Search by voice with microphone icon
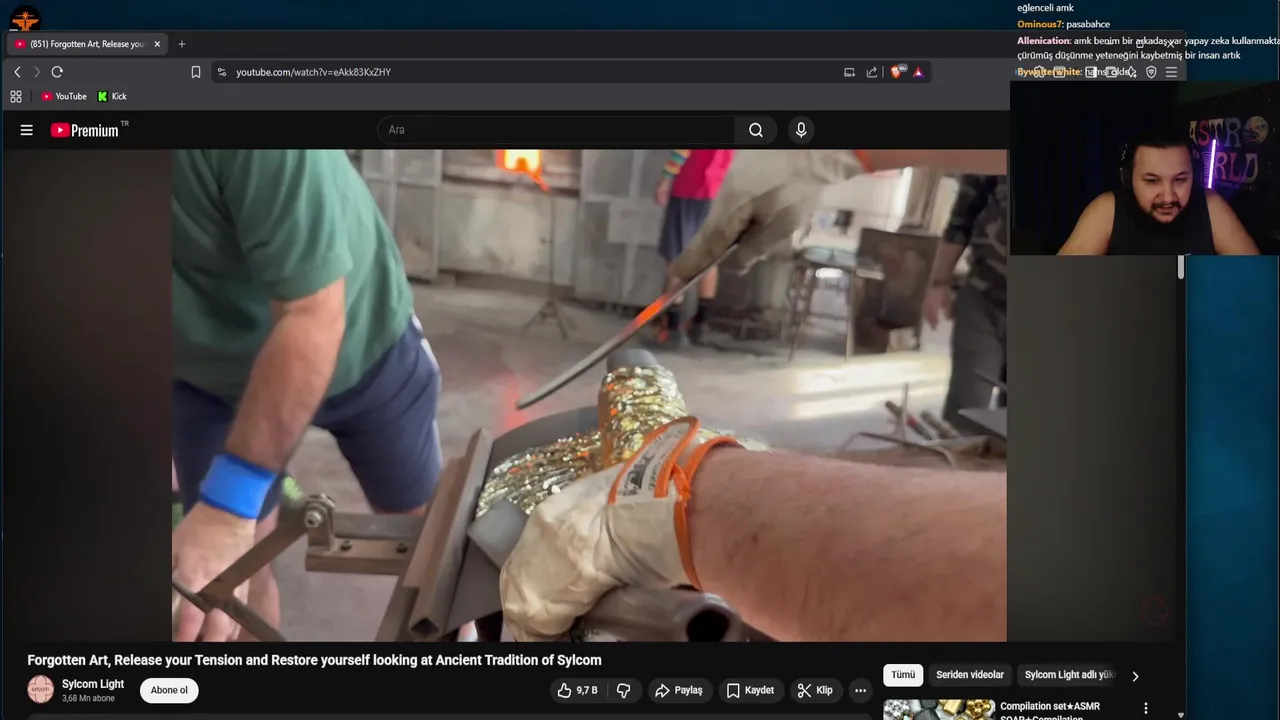The height and width of the screenshot is (720, 1280). click(801, 130)
